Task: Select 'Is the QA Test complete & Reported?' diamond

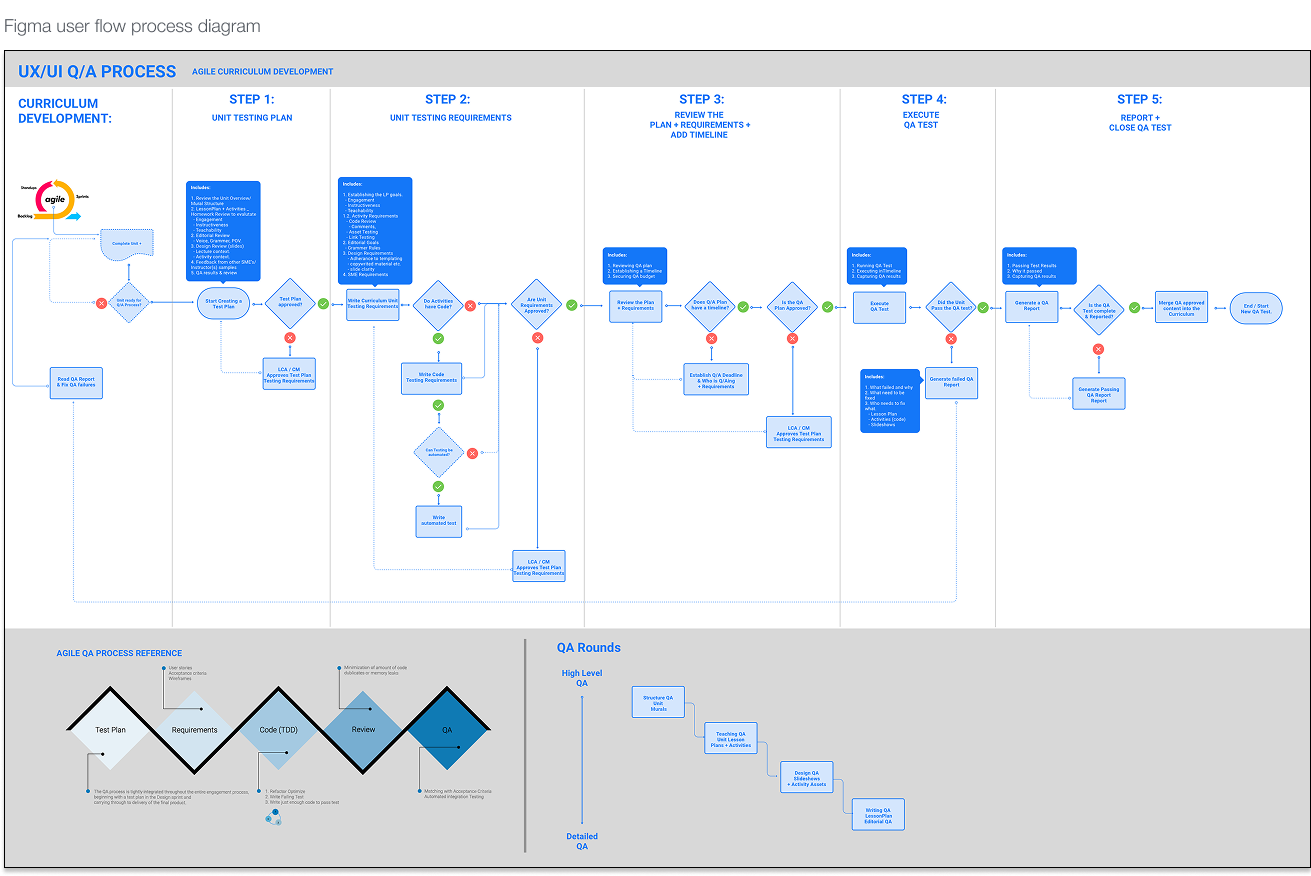Action: coord(1098,310)
